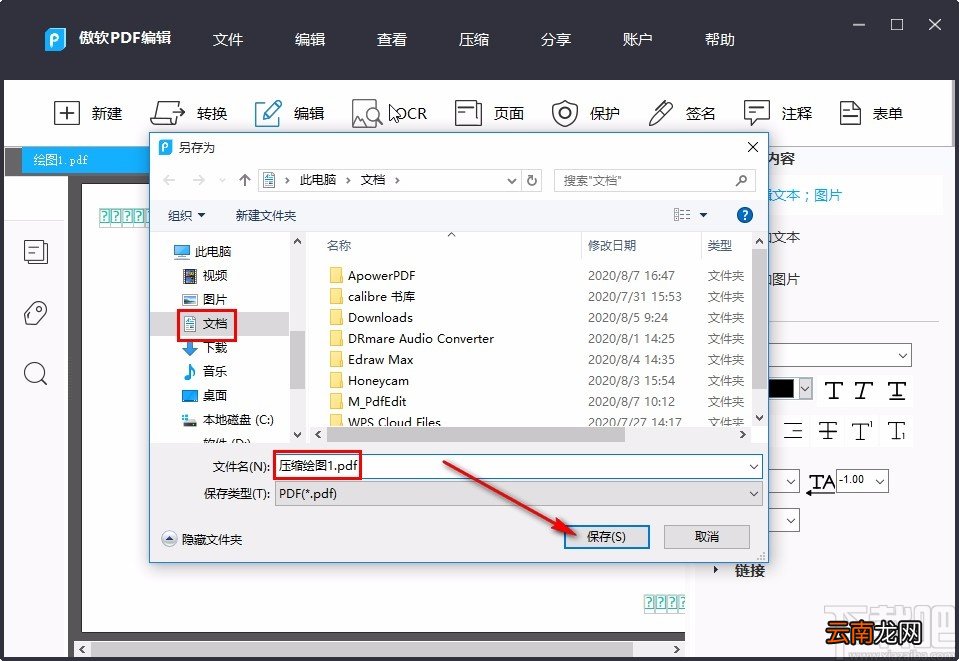Select the ApowerPDF folder

point(372,276)
